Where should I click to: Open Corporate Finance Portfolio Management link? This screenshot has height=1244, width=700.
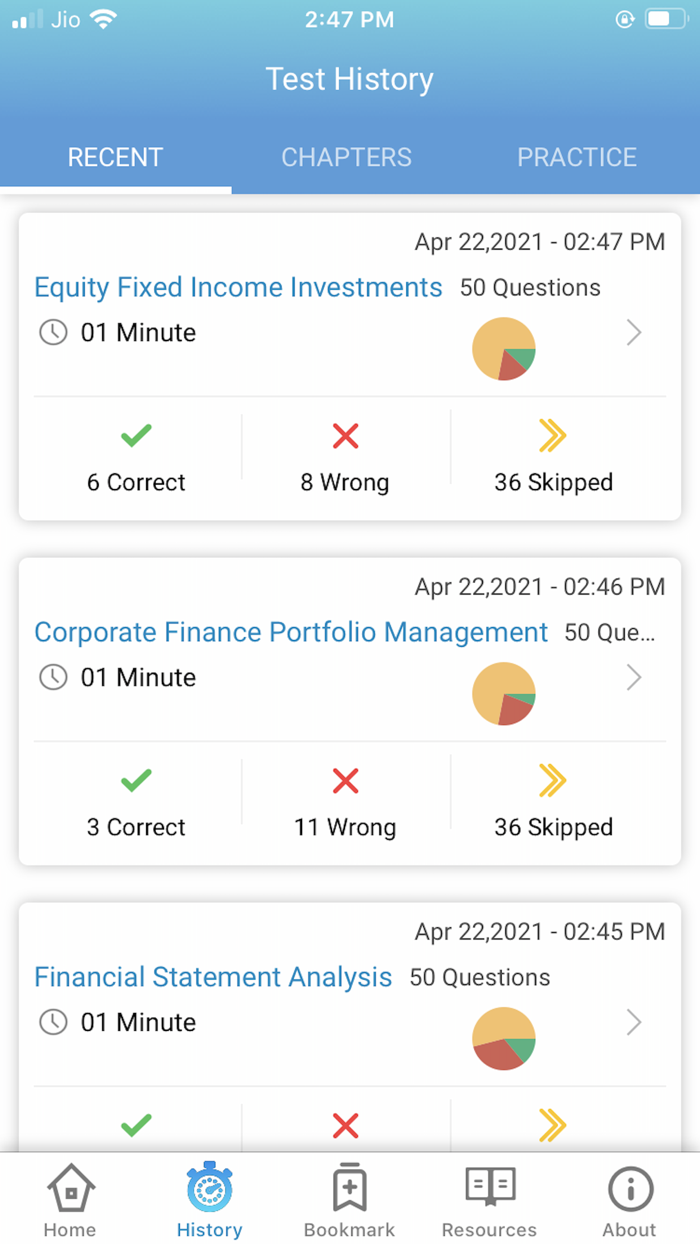tap(291, 633)
